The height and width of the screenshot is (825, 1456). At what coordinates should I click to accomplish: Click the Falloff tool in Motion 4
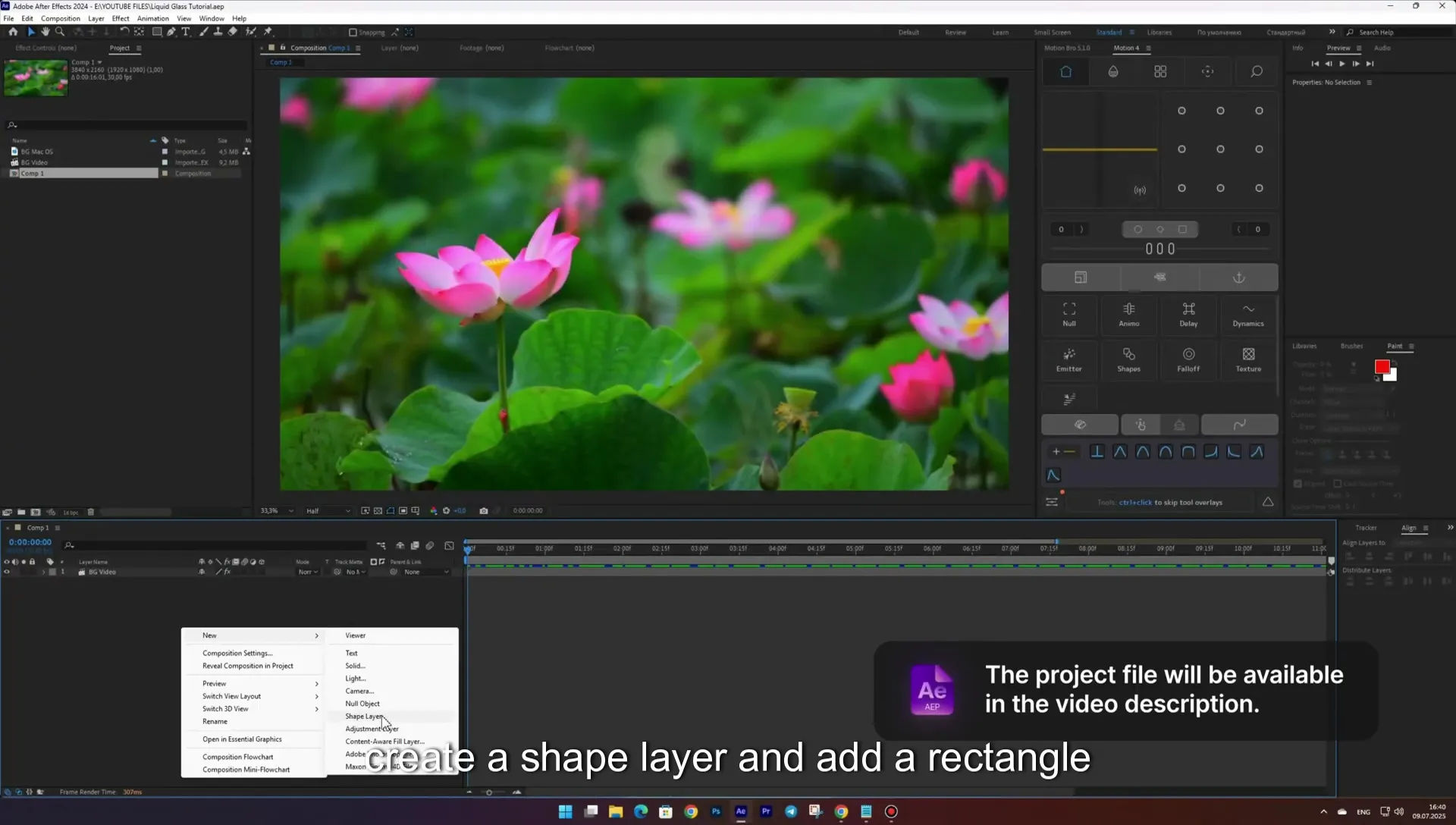(x=1188, y=359)
